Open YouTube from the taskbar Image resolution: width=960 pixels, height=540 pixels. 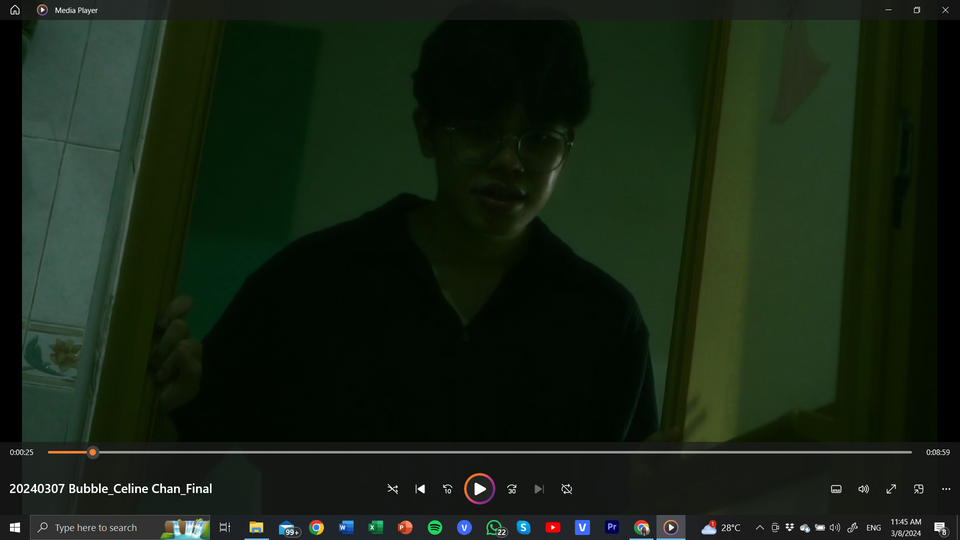pyautogui.click(x=552, y=527)
